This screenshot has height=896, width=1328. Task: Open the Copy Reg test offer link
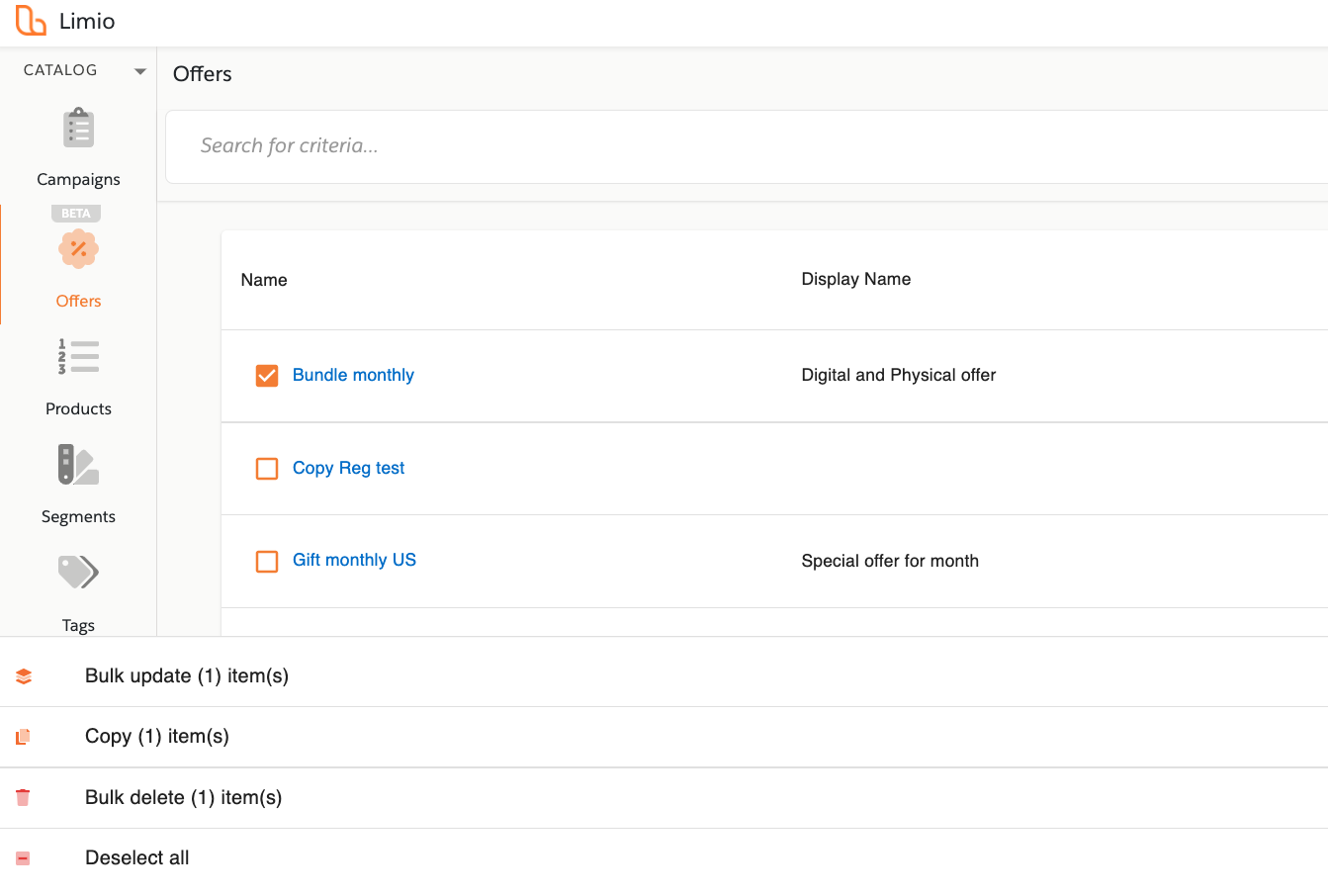point(348,468)
